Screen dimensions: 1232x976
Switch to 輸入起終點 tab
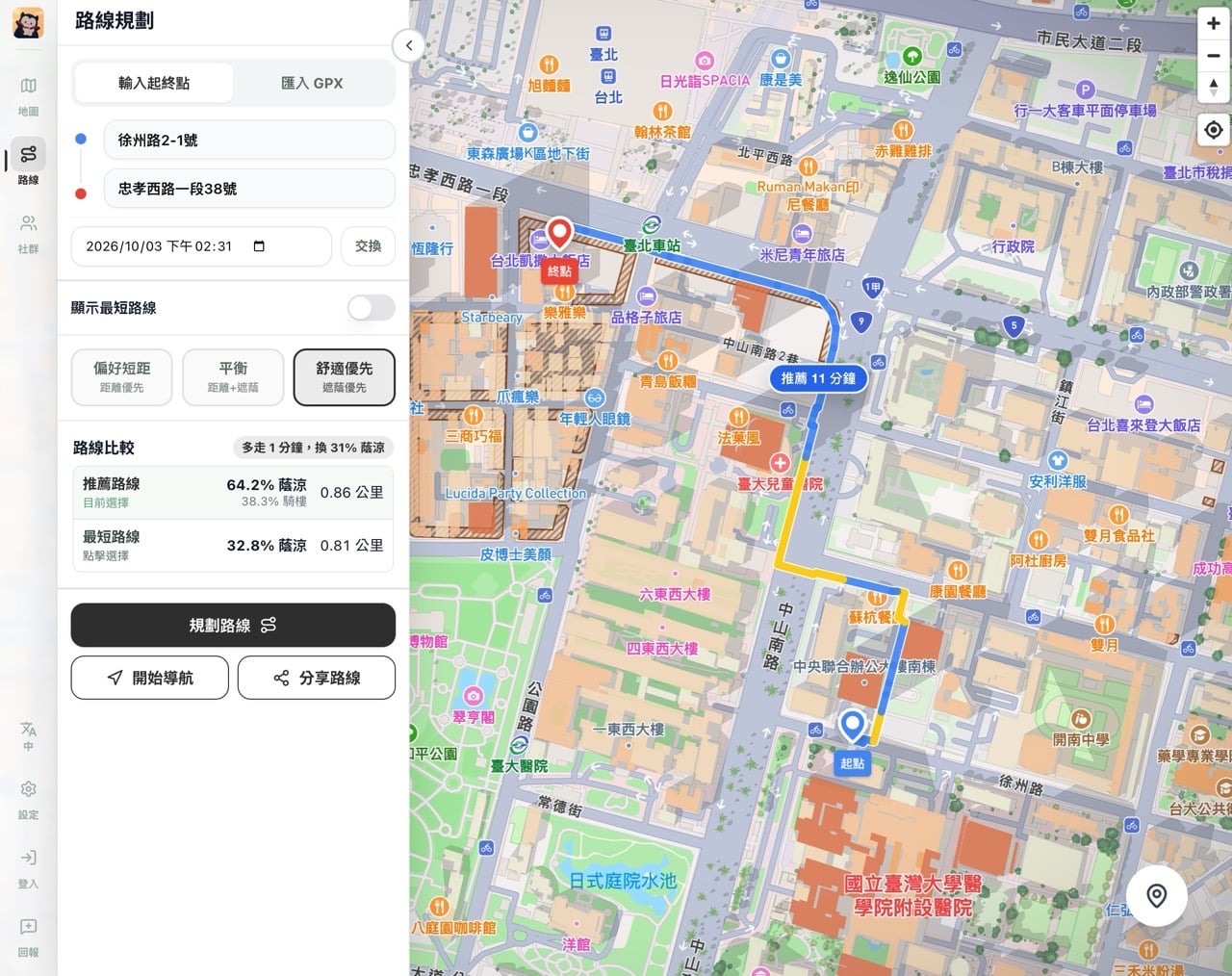[154, 84]
